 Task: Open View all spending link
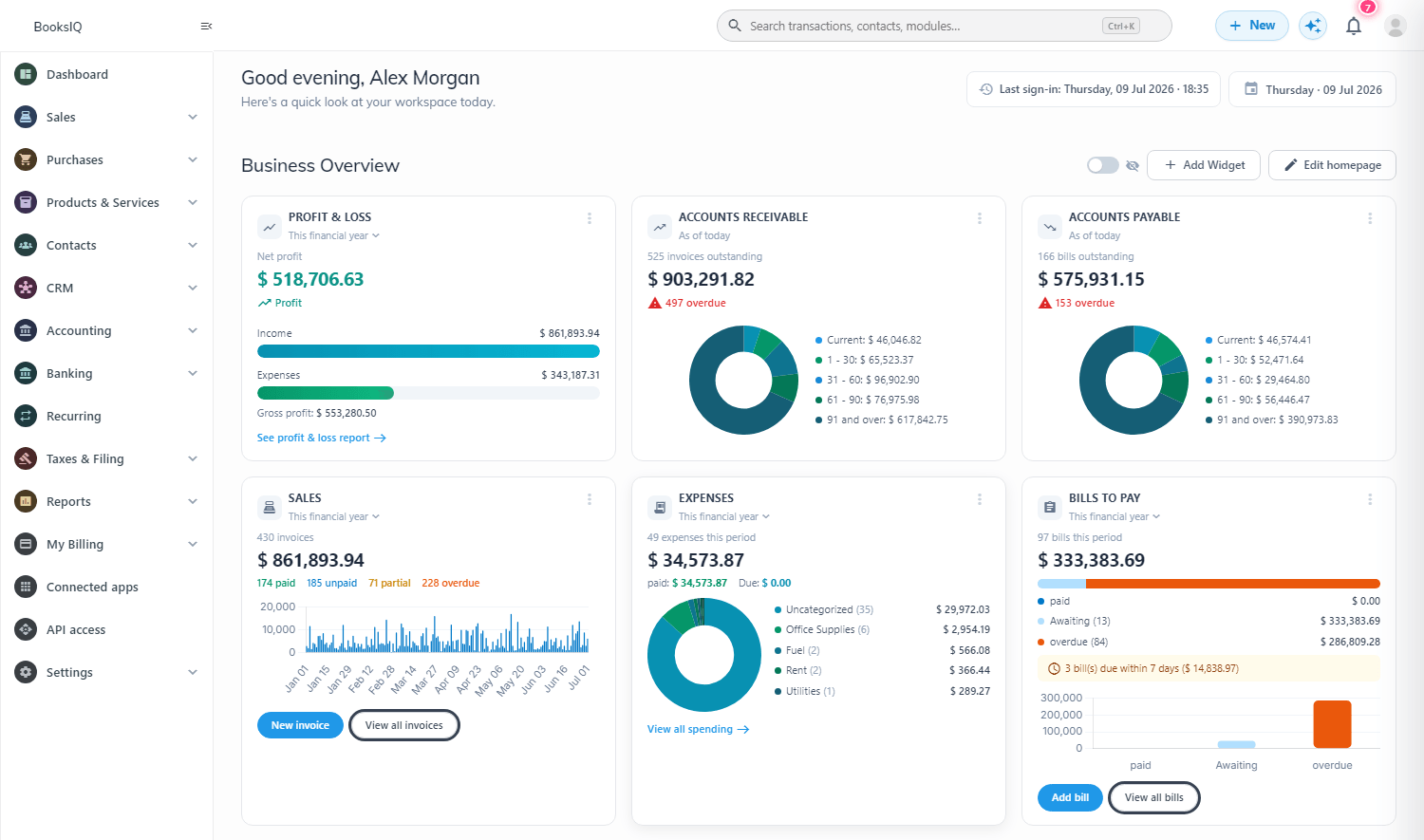(x=699, y=729)
